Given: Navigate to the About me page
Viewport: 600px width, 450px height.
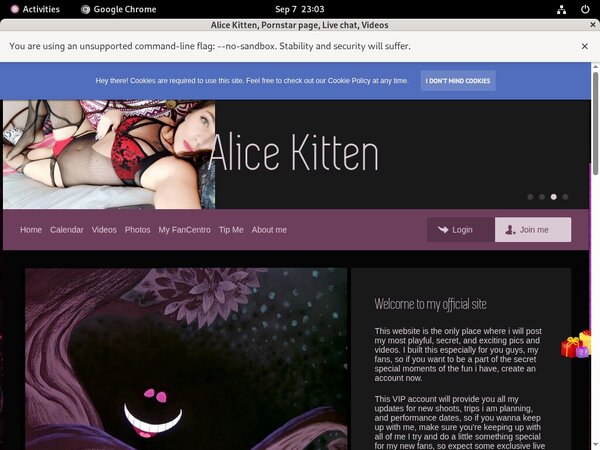Looking at the screenshot, I should point(269,230).
